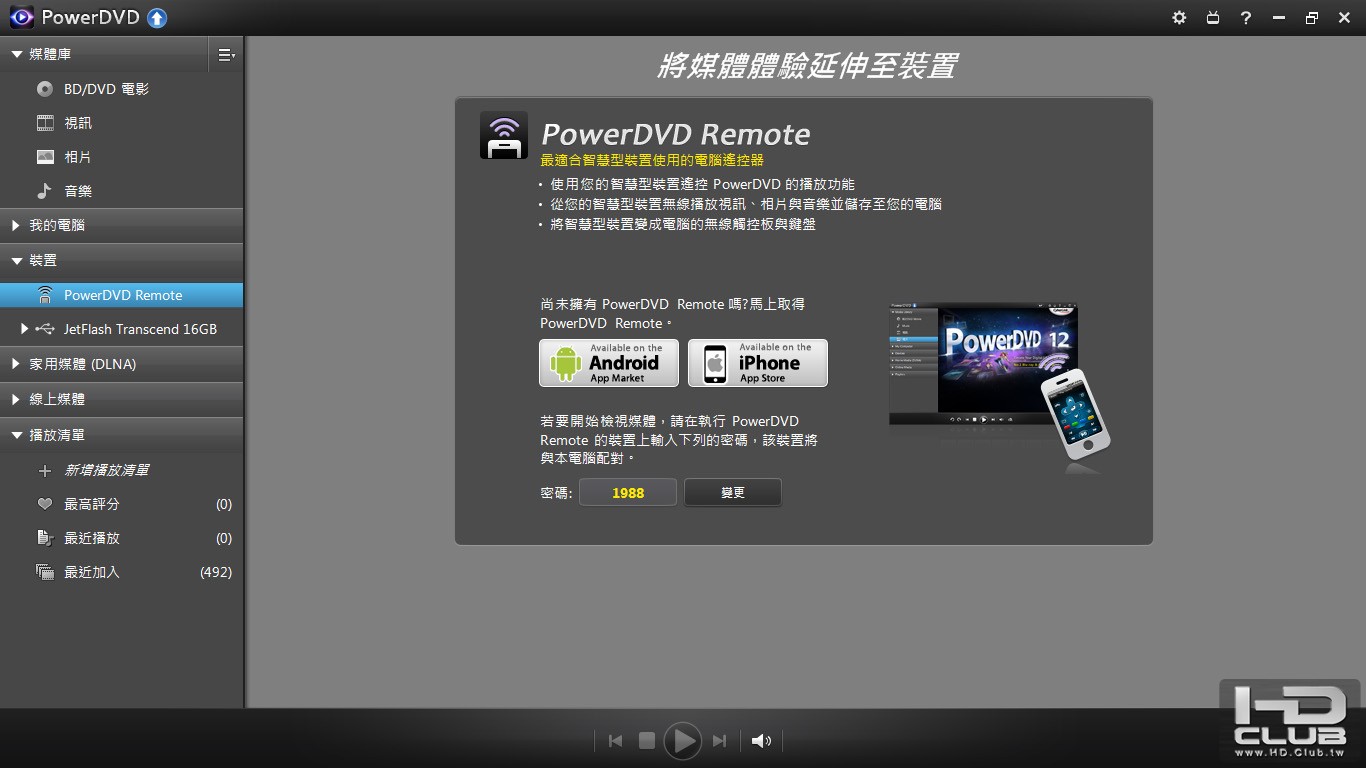Open media library view options menu
The image size is (1366, 768).
[x=226, y=55]
